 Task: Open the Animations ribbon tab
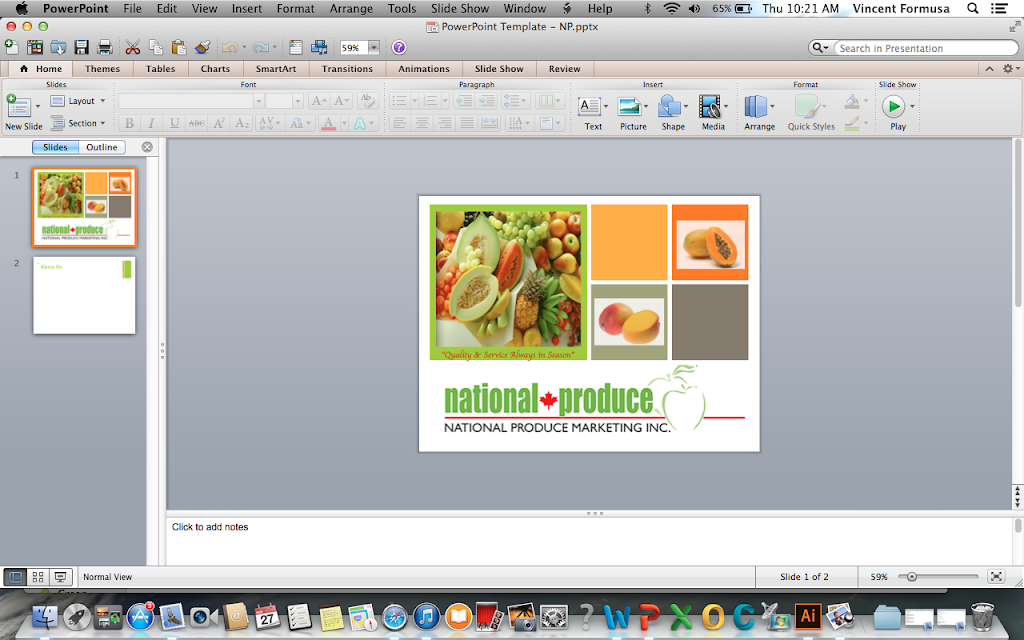pos(424,69)
